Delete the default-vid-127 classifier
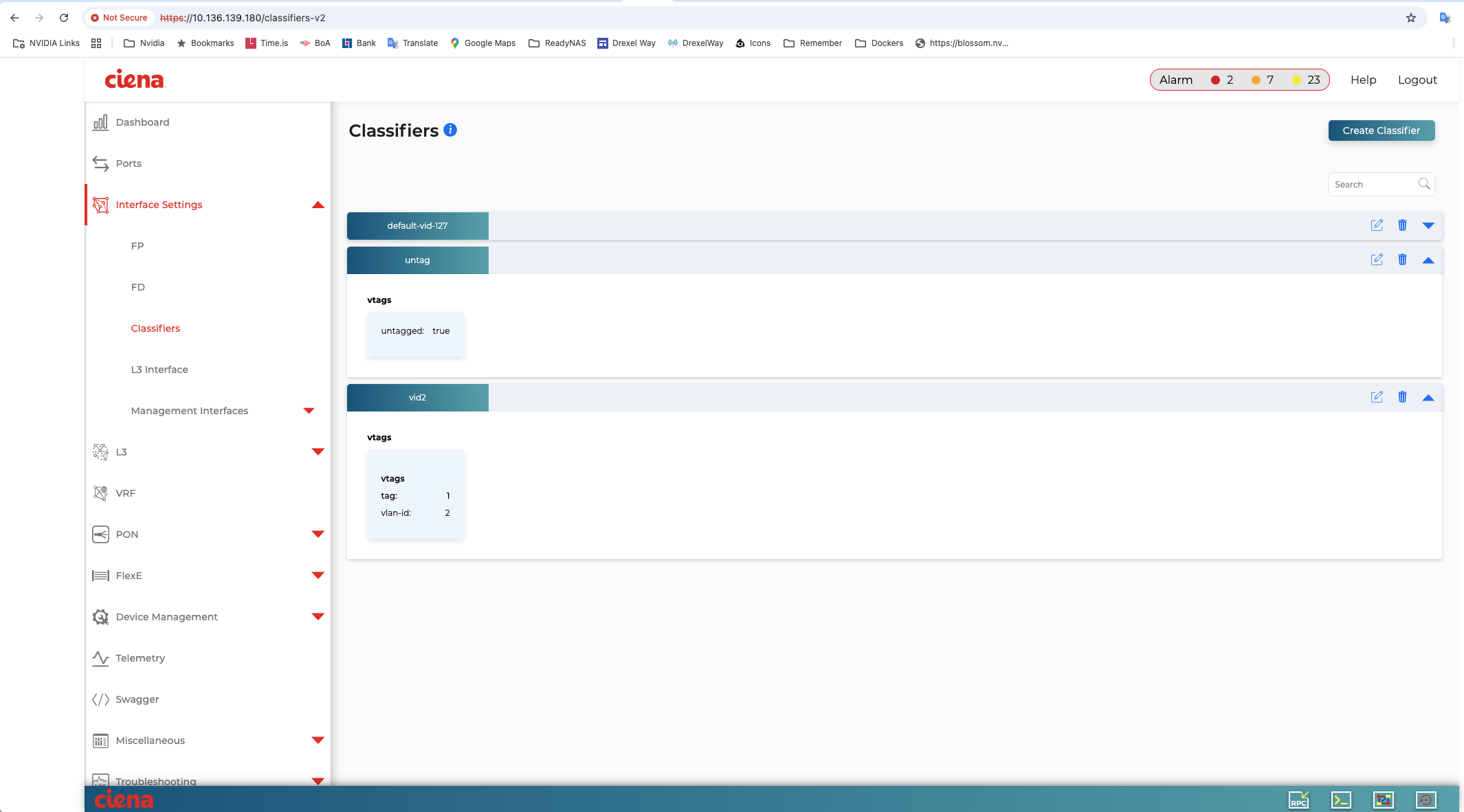This screenshot has height=812, width=1464. (1402, 225)
